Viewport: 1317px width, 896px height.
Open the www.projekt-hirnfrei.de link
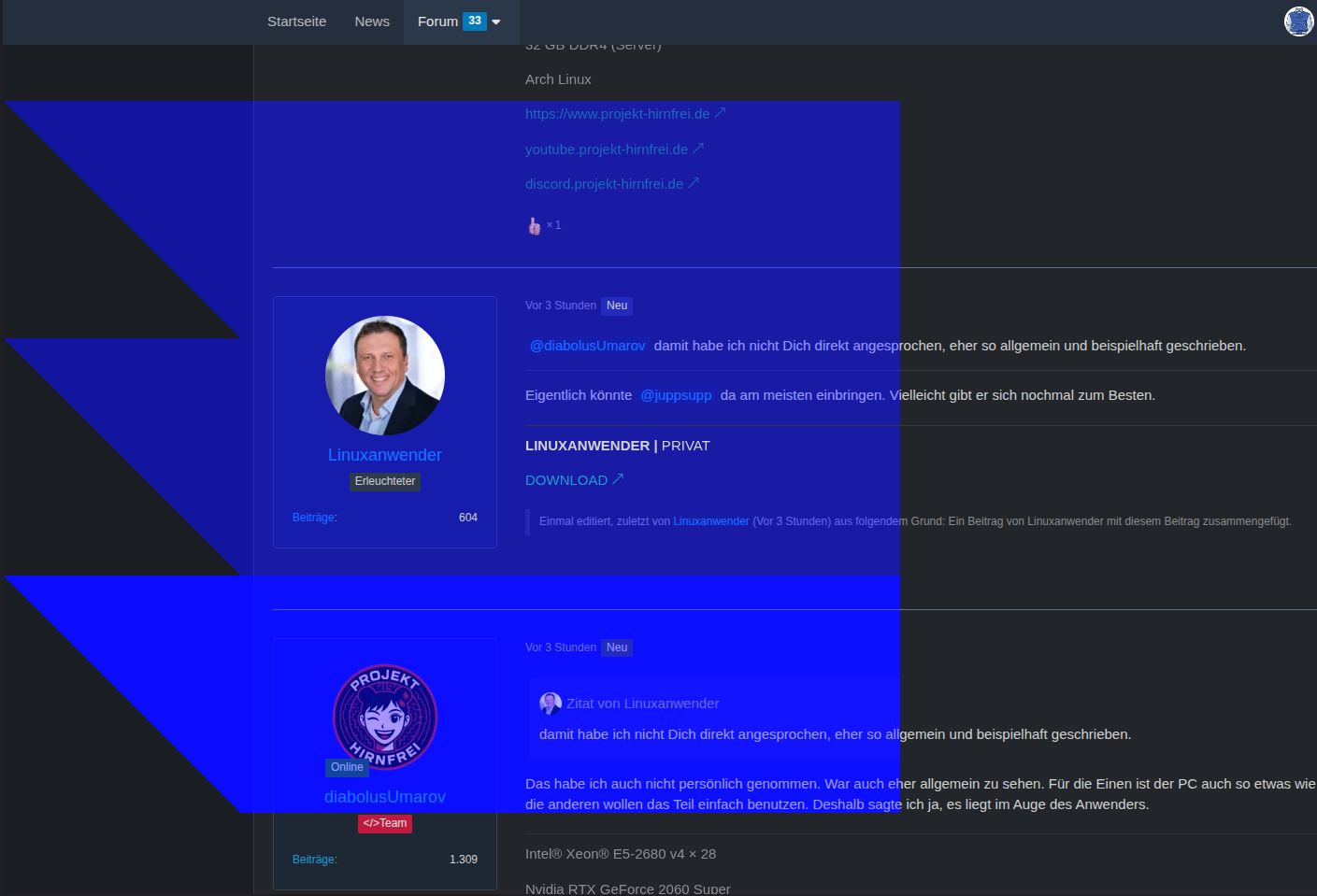point(618,114)
